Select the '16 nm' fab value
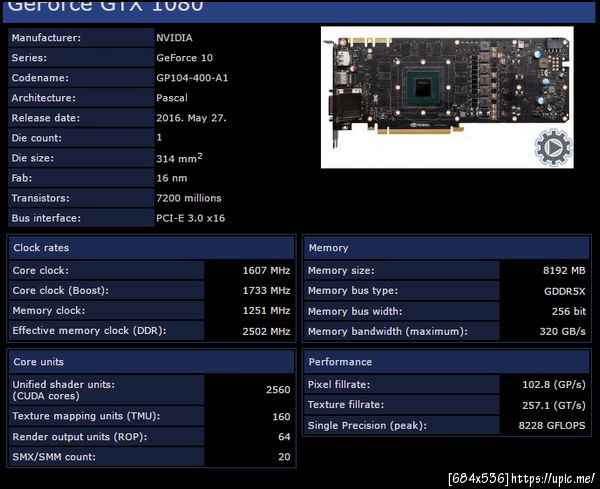 172,178
